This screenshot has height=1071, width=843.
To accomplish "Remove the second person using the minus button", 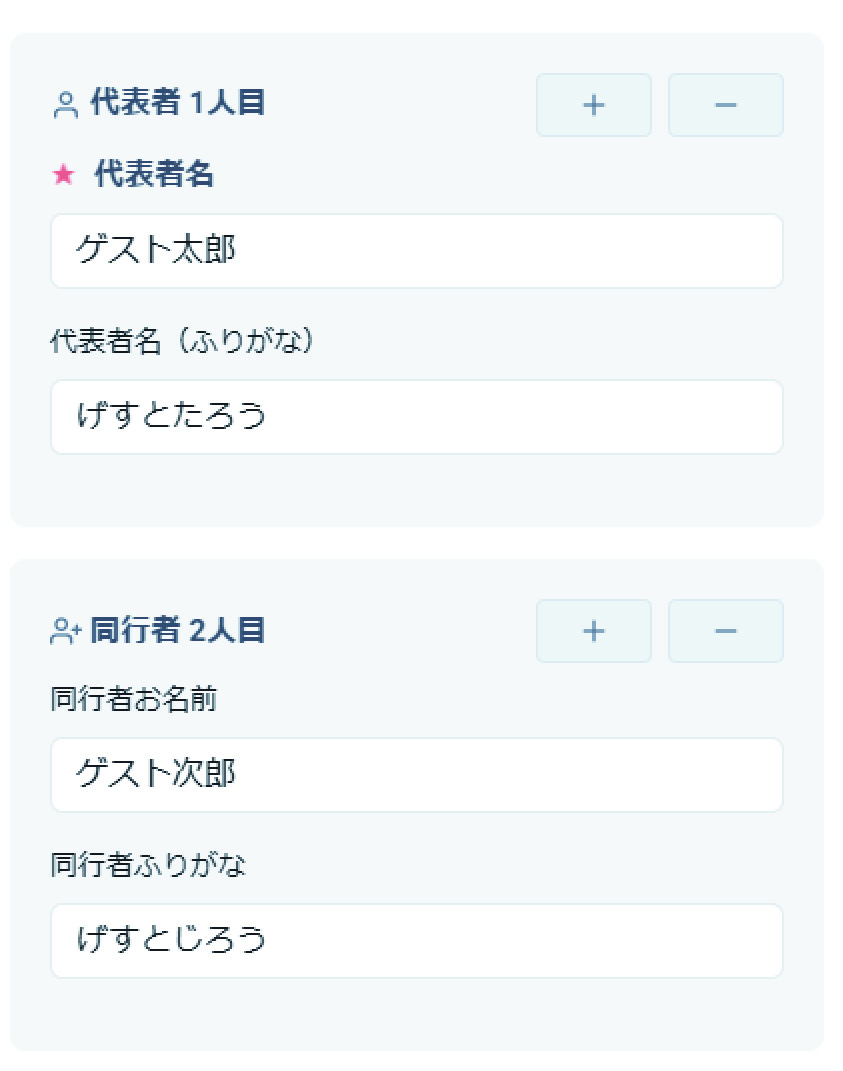I will click(726, 630).
